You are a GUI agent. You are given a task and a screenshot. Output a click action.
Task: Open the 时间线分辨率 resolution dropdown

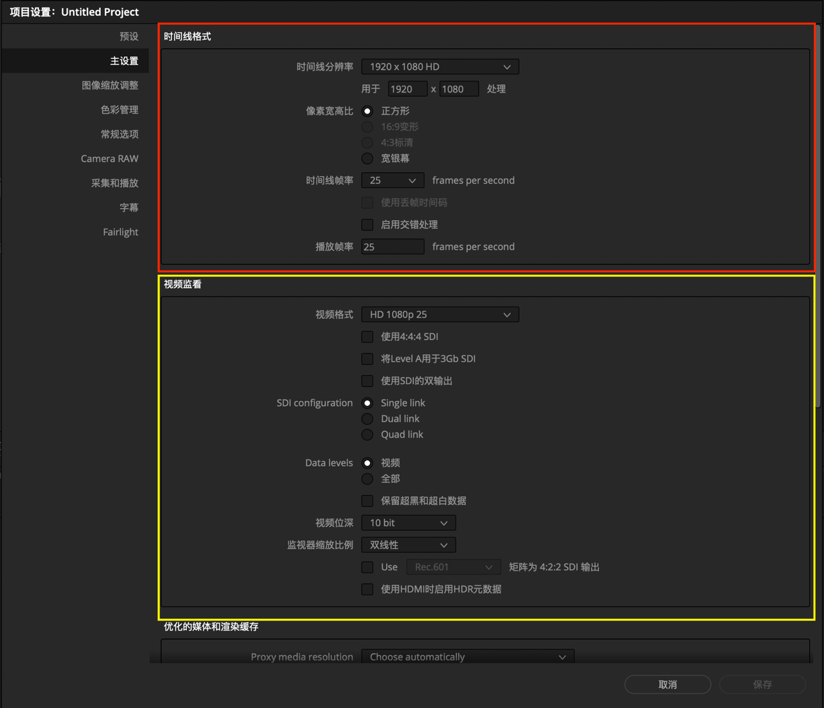pyautogui.click(x=440, y=66)
